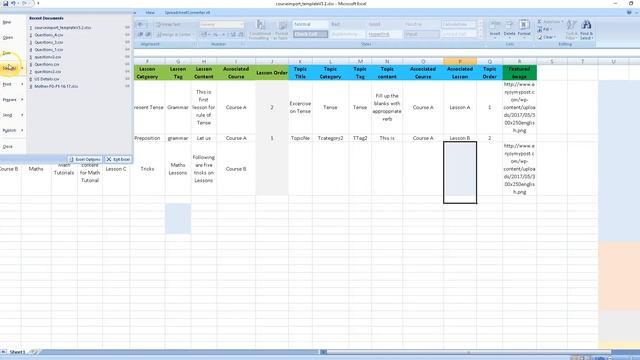Screen dimensions: 640x360
Task: Open the View ribbon tab
Action: tap(150, 13)
